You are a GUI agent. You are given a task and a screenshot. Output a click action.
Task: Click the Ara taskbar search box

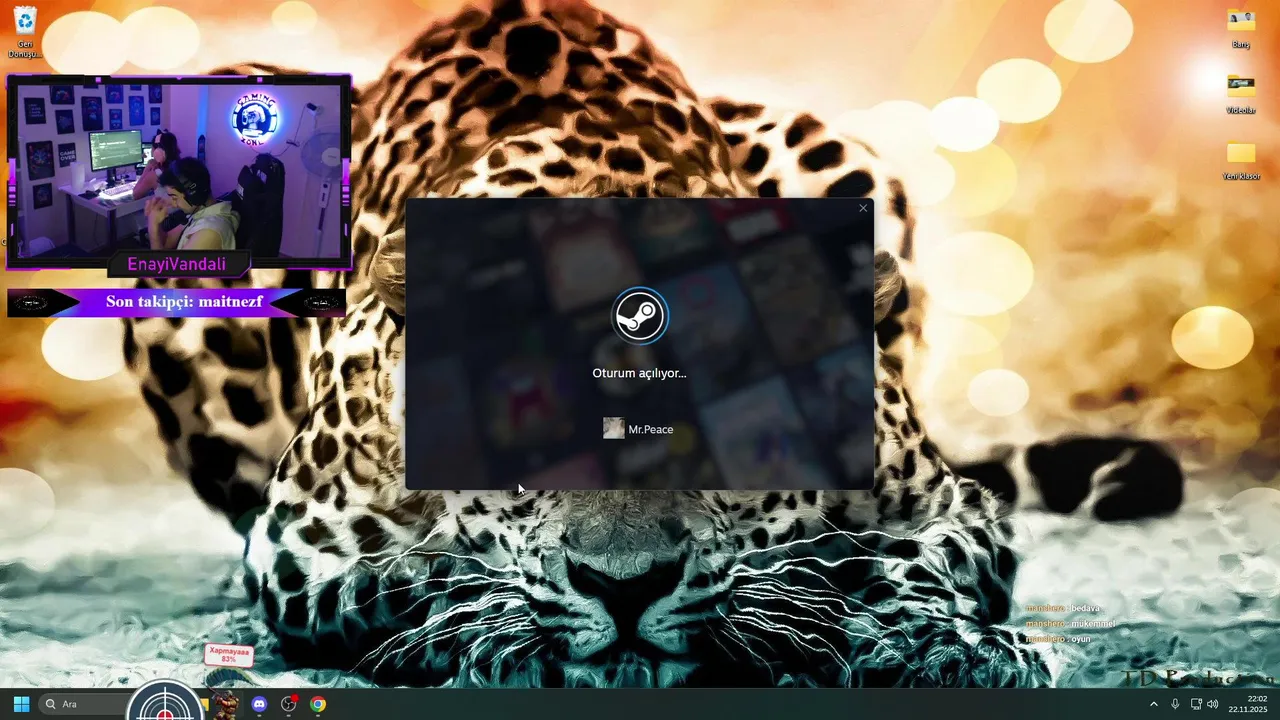pyautogui.click(x=85, y=704)
